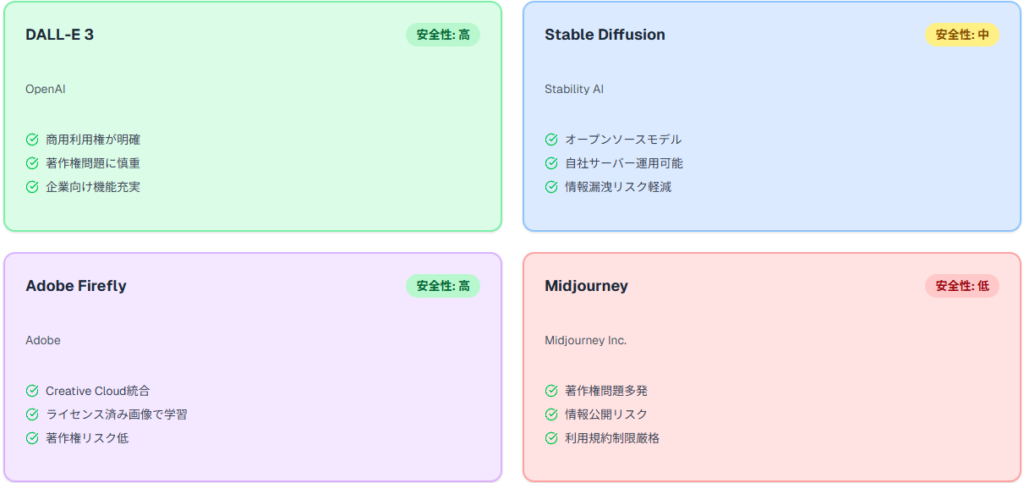Screen dimensions: 1024x483
Task: Click the check icon beside 自社サーバー運用可能
Action: [x=551, y=163]
